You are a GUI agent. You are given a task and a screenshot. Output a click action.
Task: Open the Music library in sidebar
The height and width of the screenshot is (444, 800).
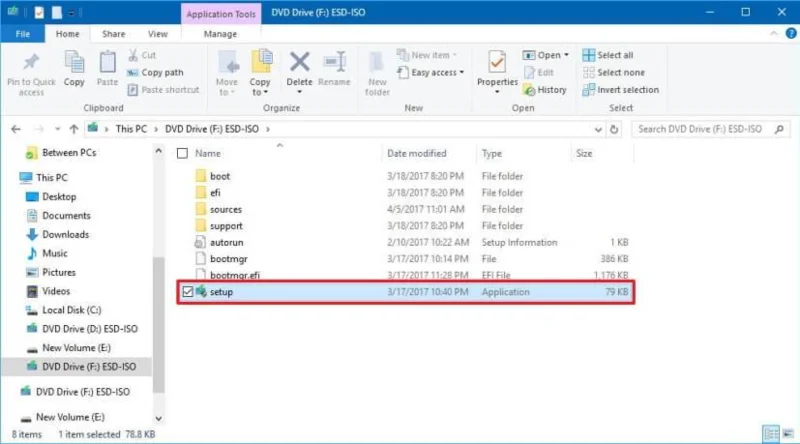pos(55,254)
